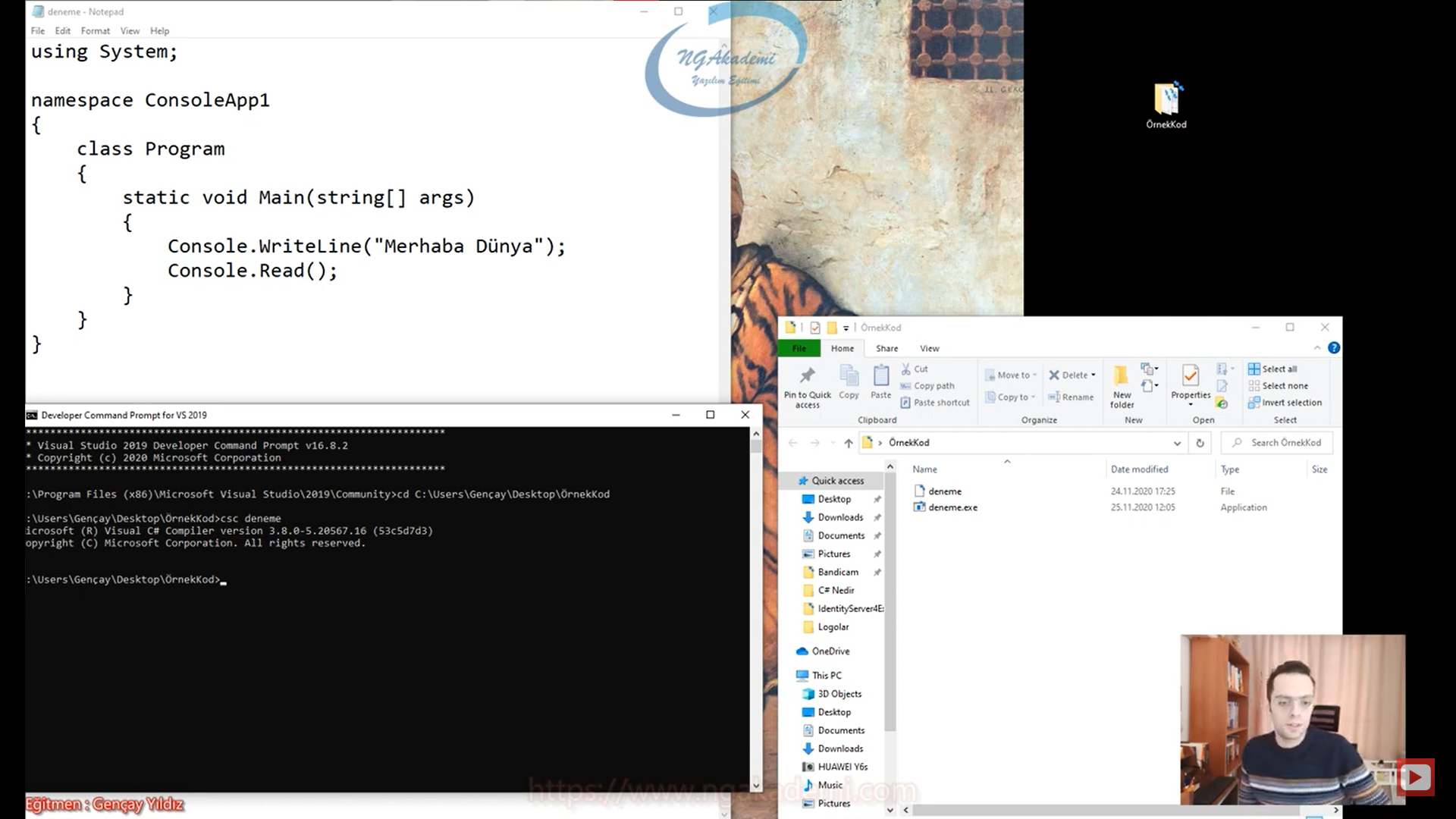Open the Easy access menu icon
The width and height of the screenshot is (1456, 819).
(x=1150, y=386)
